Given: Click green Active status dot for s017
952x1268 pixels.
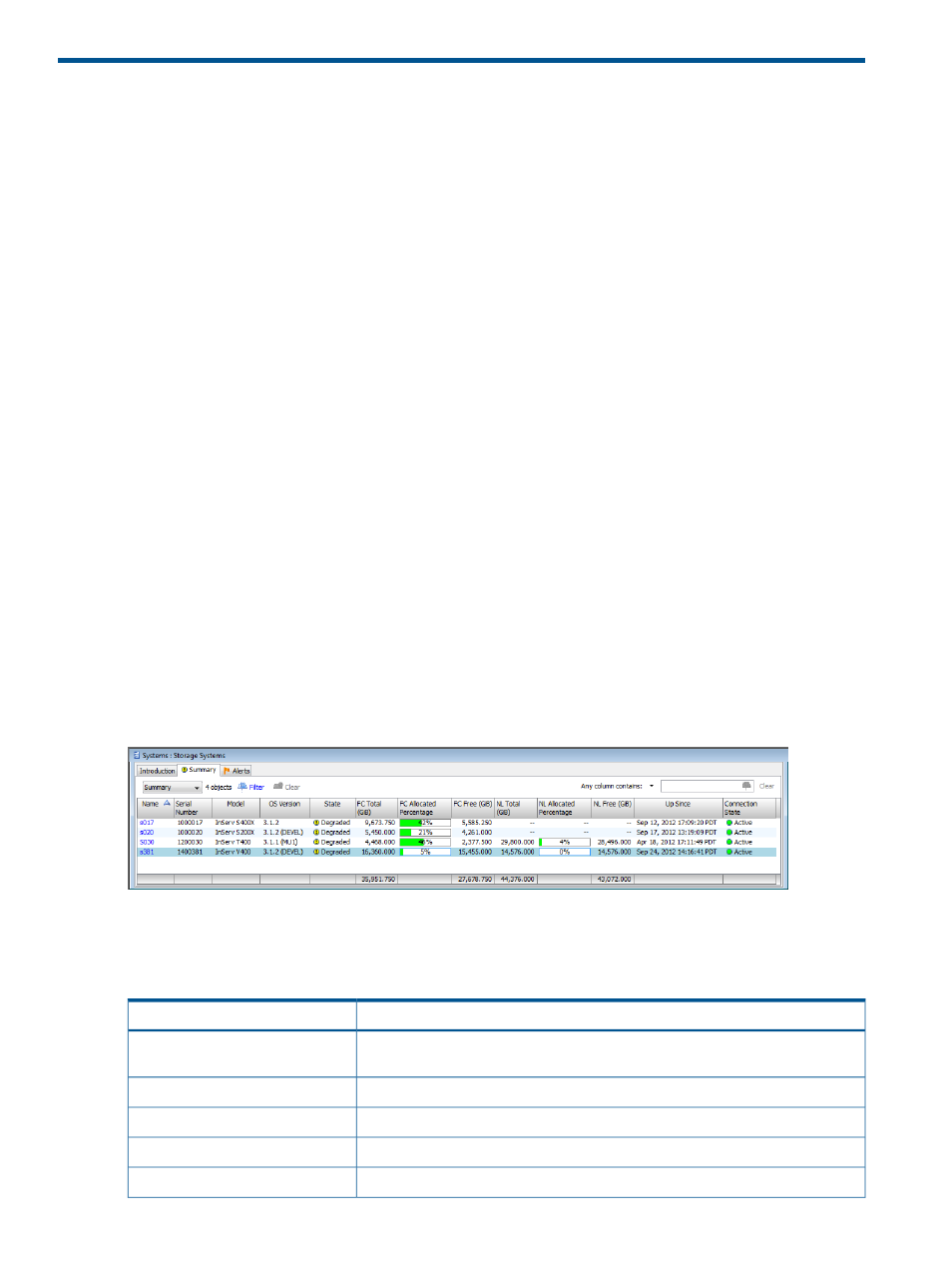Looking at the screenshot, I should (729, 823).
